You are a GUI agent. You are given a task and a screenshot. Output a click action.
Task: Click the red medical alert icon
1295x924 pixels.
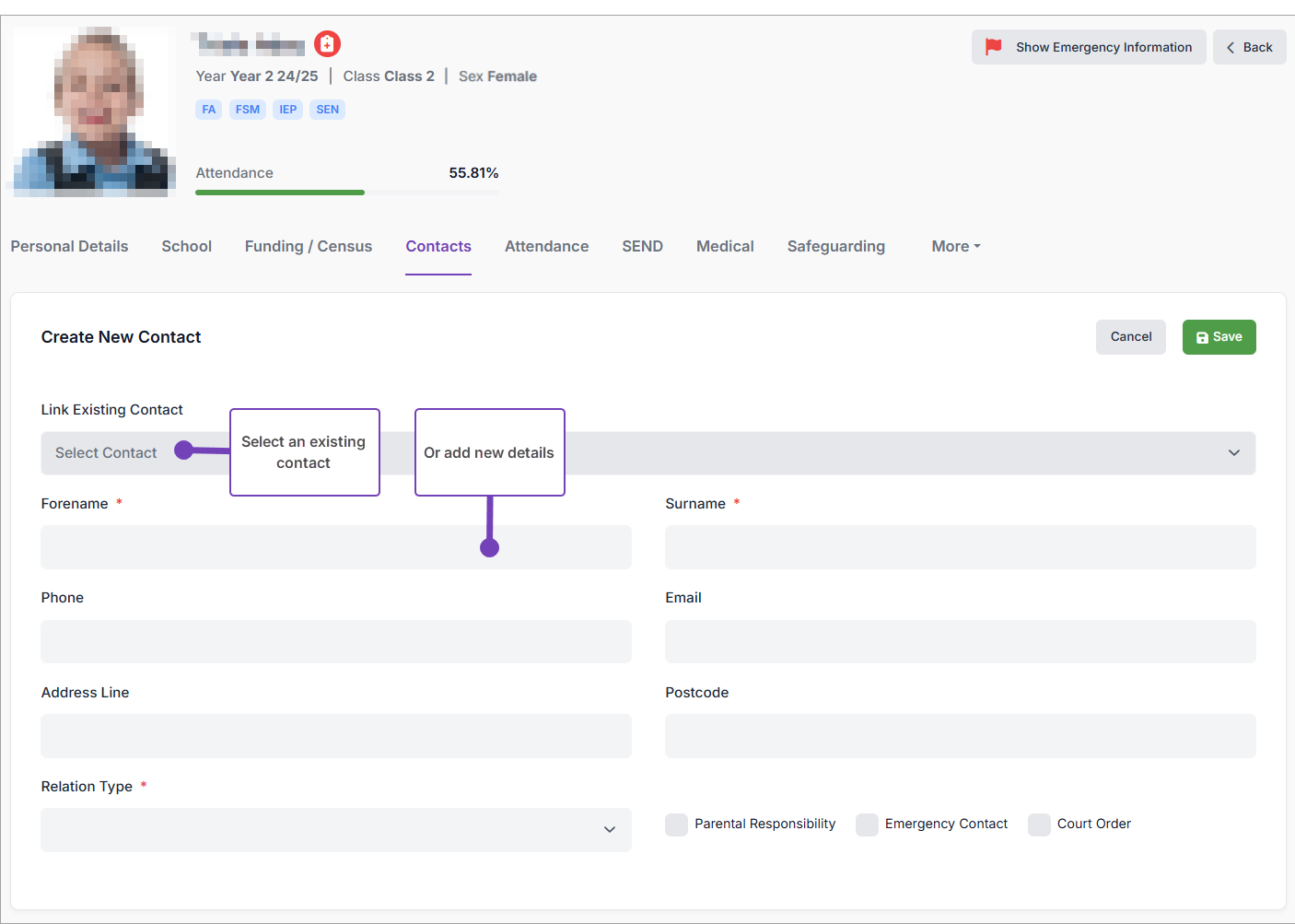pos(327,44)
